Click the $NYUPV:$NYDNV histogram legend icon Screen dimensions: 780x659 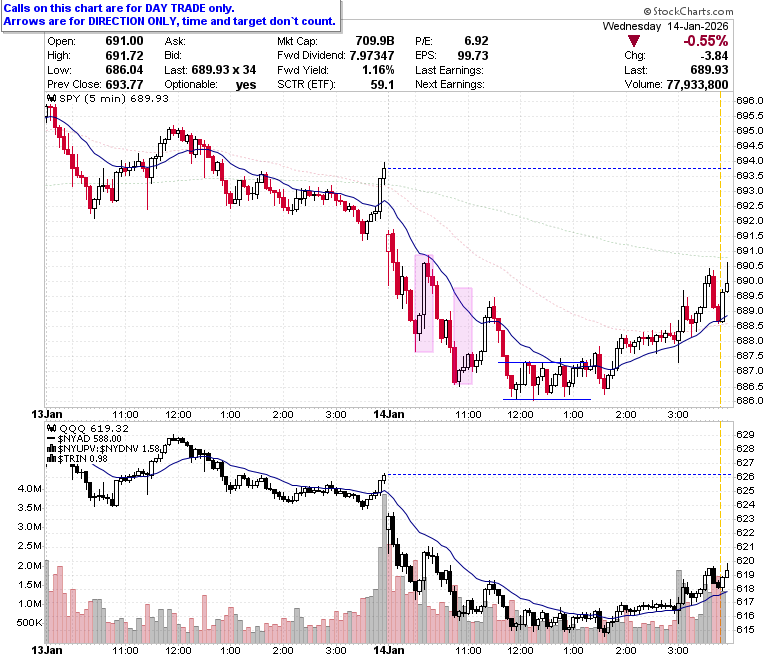pyautogui.click(x=51, y=449)
